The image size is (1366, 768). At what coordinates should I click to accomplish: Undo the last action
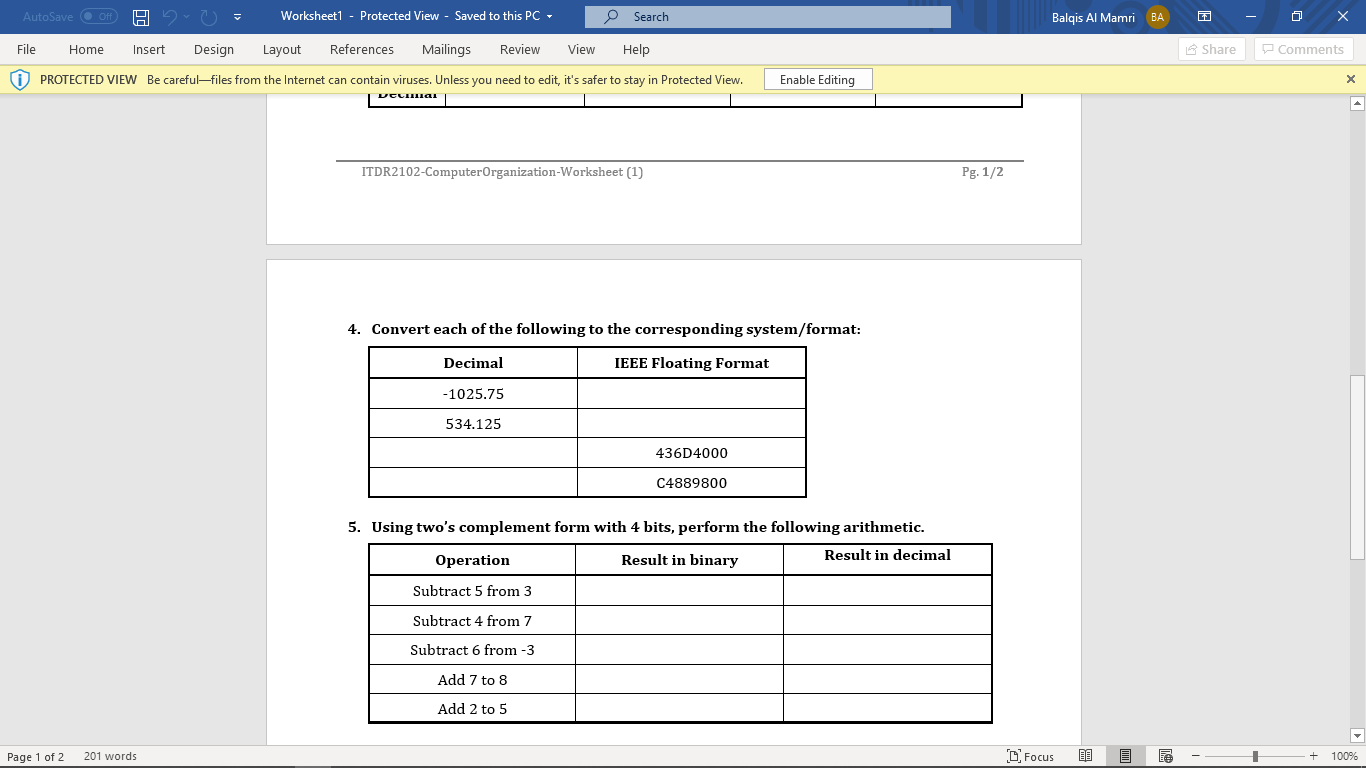(168, 16)
